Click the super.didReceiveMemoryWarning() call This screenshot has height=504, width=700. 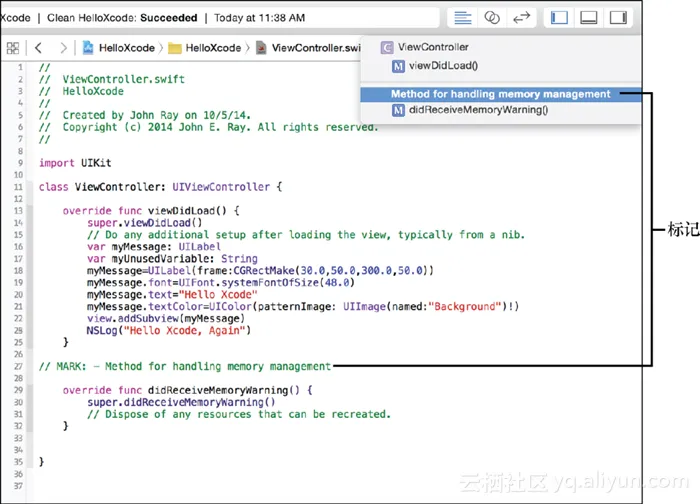pyautogui.click(x=181, y=402)
